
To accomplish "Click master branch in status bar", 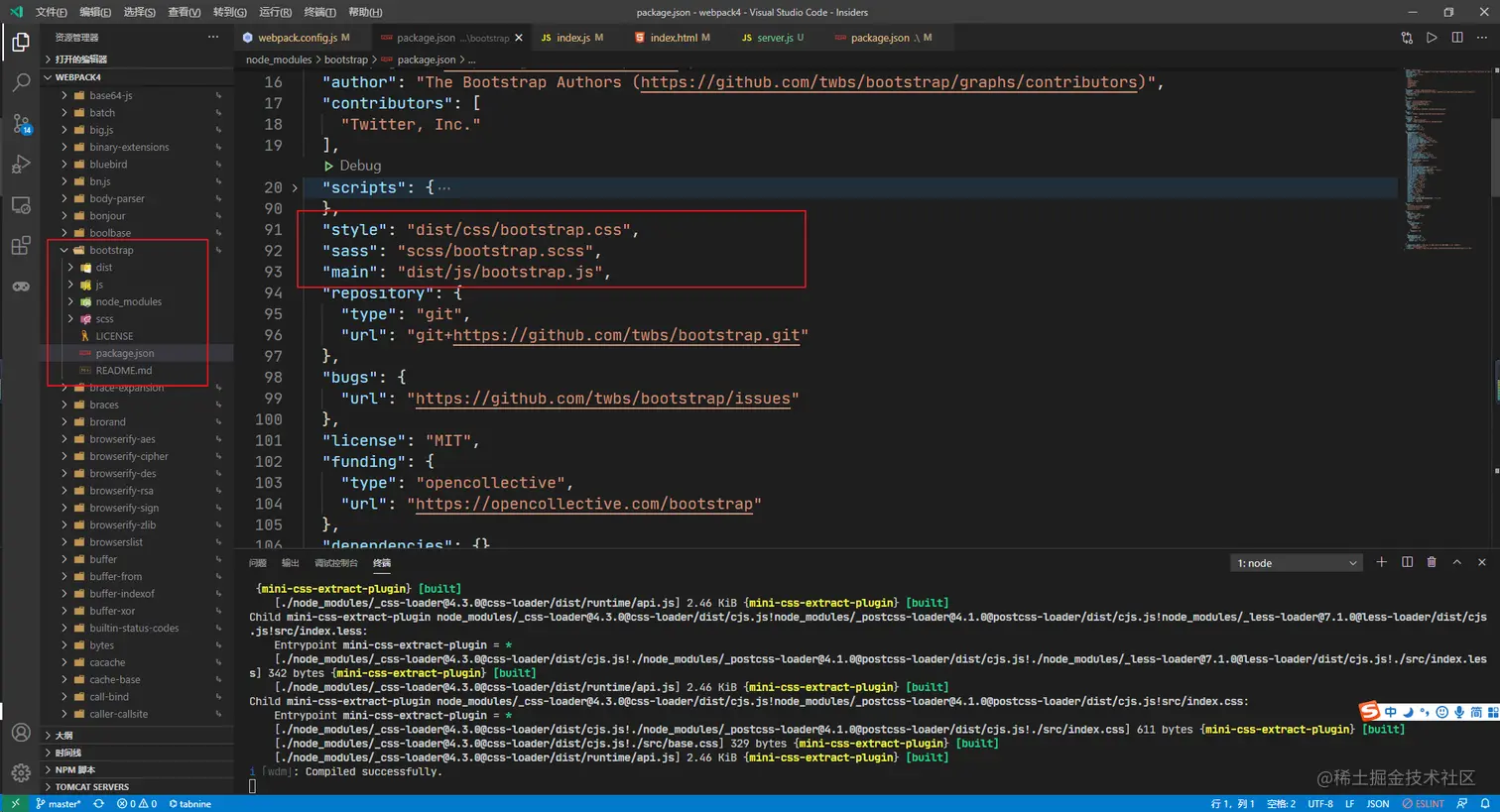I will (59, 804).
